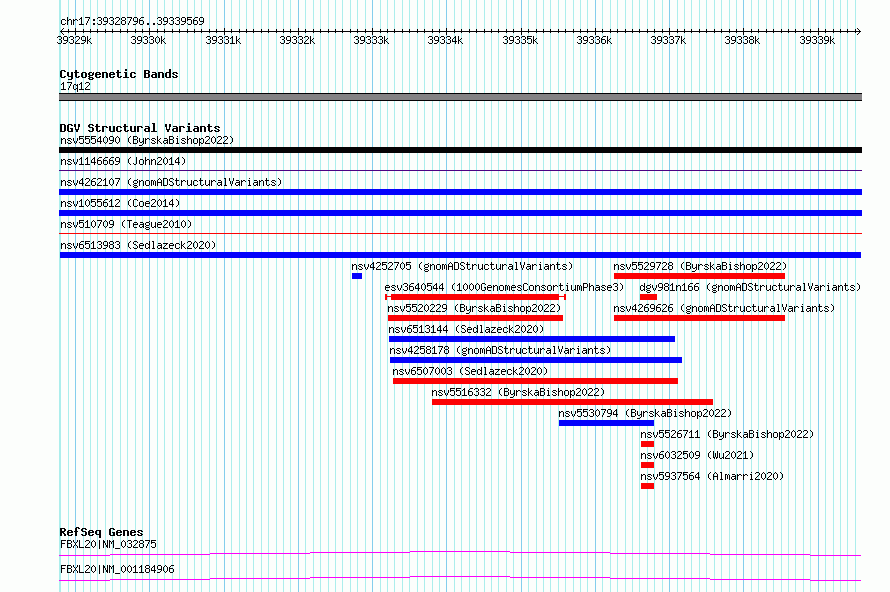
Task: Click the nsv5530794 (ByrskaBishop2022) label
Action: click(x=645, y=413)
